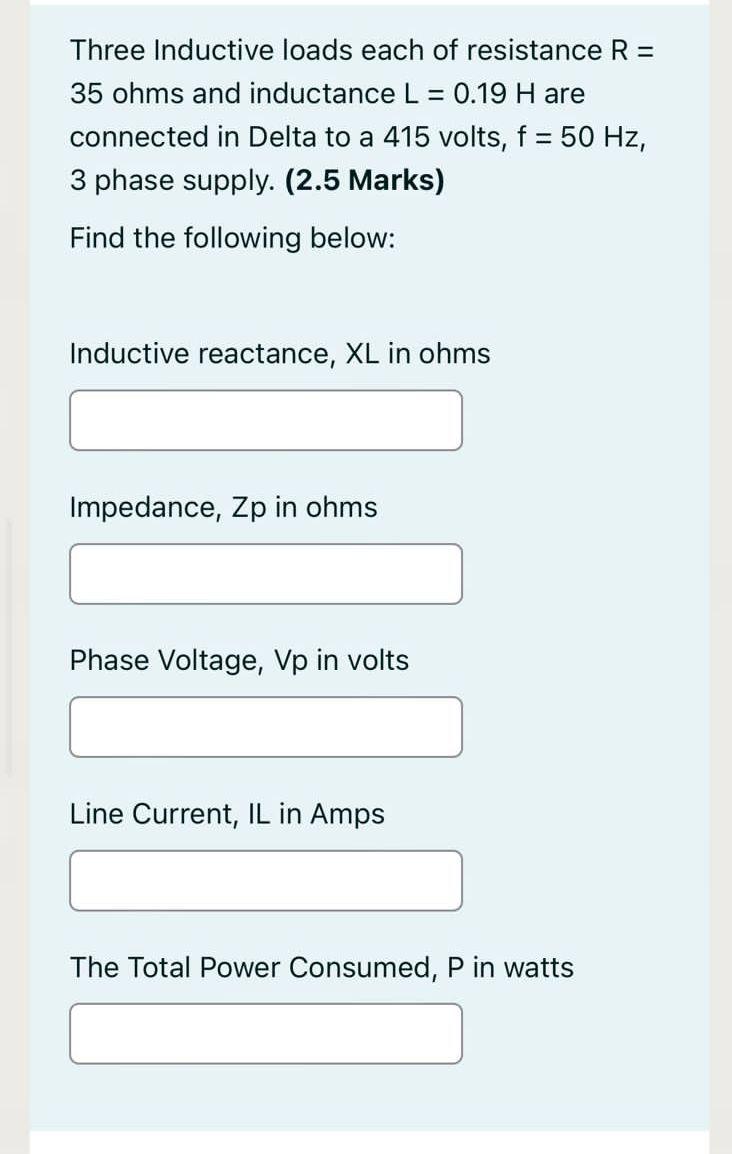Click the Impedance Zp answer box
The image size is (732, 1154).
click(x=265, y=573)
